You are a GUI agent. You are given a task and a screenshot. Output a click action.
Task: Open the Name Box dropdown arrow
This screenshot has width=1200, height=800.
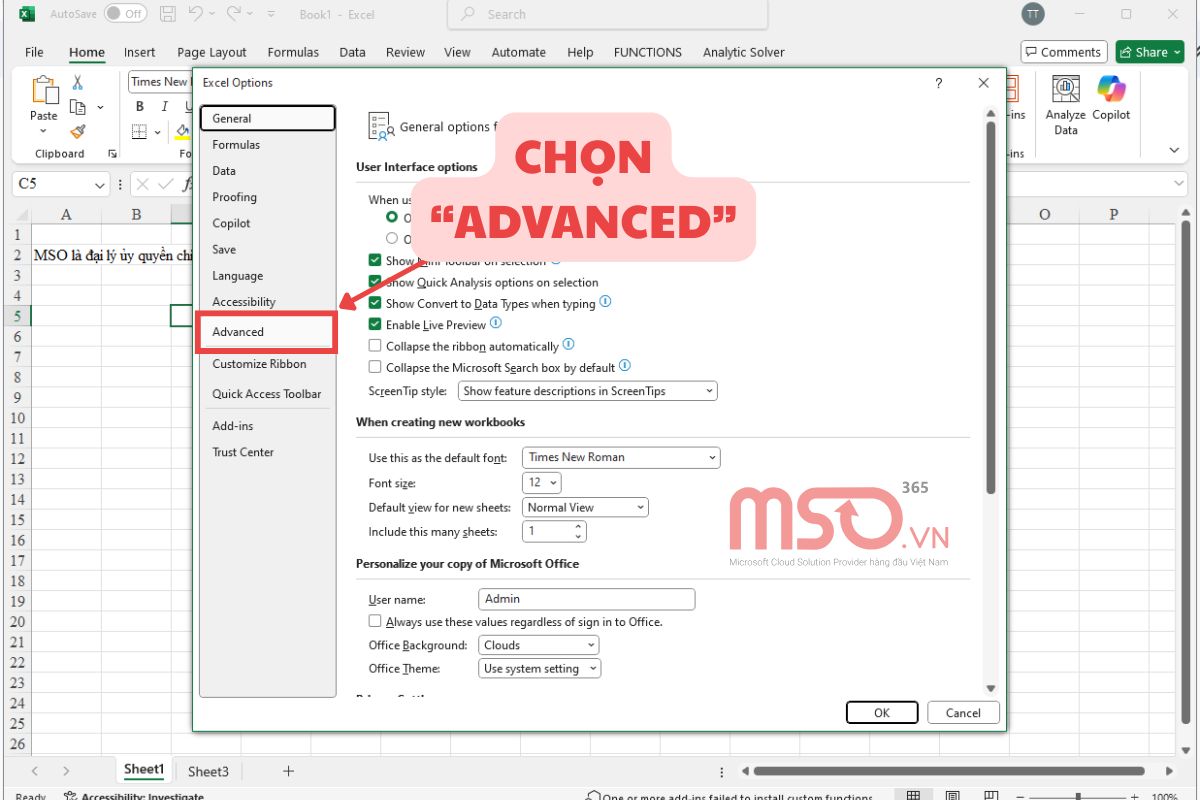click(100, 185)
